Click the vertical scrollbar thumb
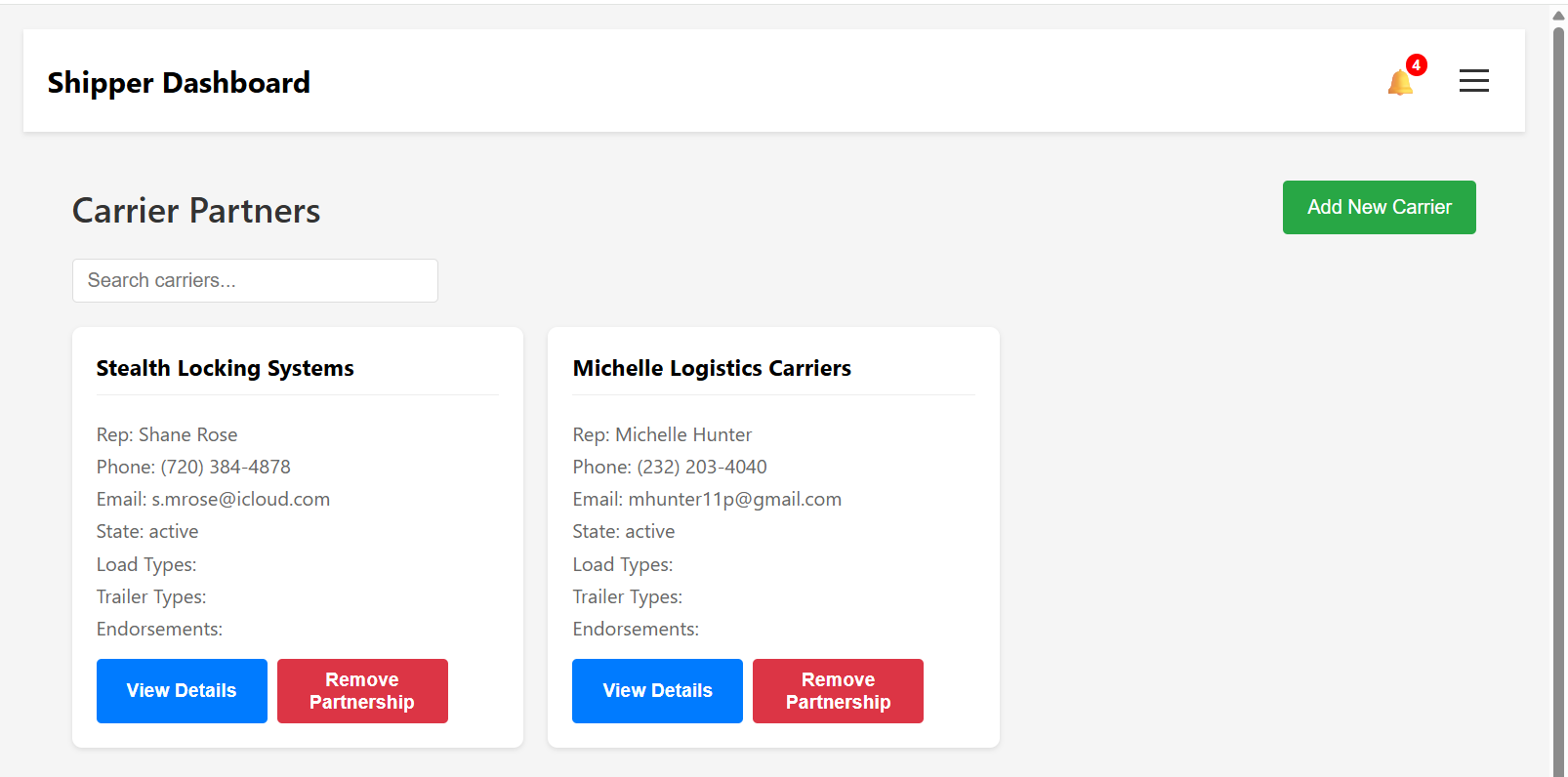Screen dimensions: 1568x777 [x=1558, y=390]
